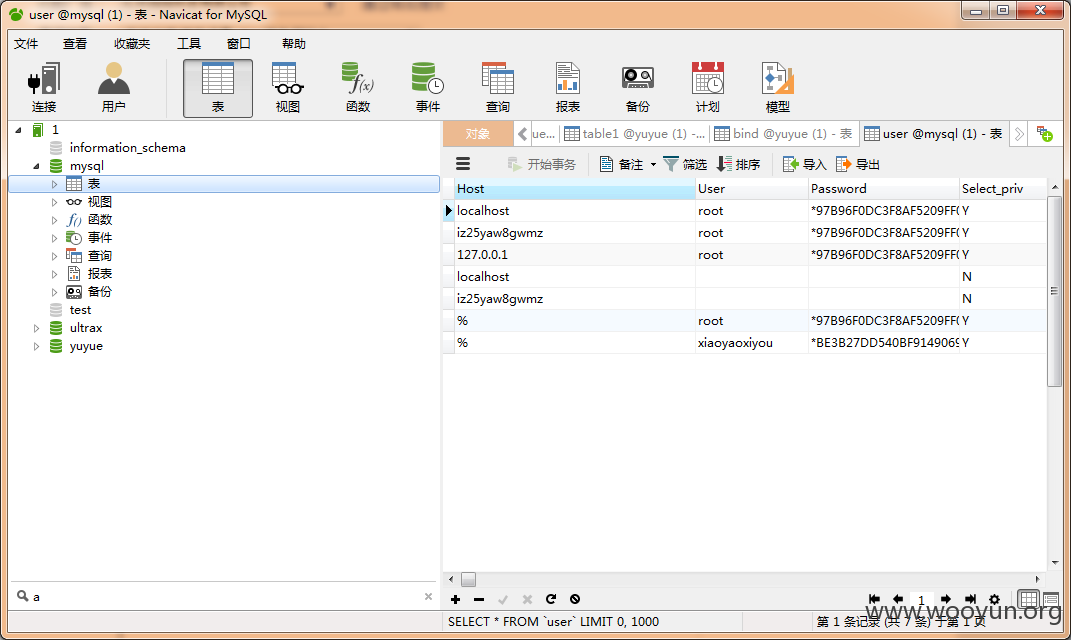Image resolution: width=1071 pixels, height=640 pixels.
Task: Click the 导入 (Import) button
Action: [x=805, y=164]
